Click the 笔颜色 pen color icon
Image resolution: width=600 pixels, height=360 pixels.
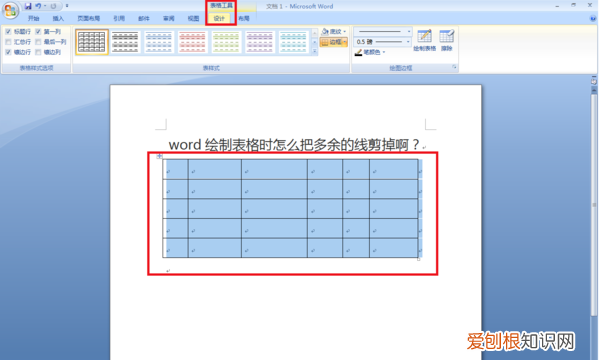[359, 52]
